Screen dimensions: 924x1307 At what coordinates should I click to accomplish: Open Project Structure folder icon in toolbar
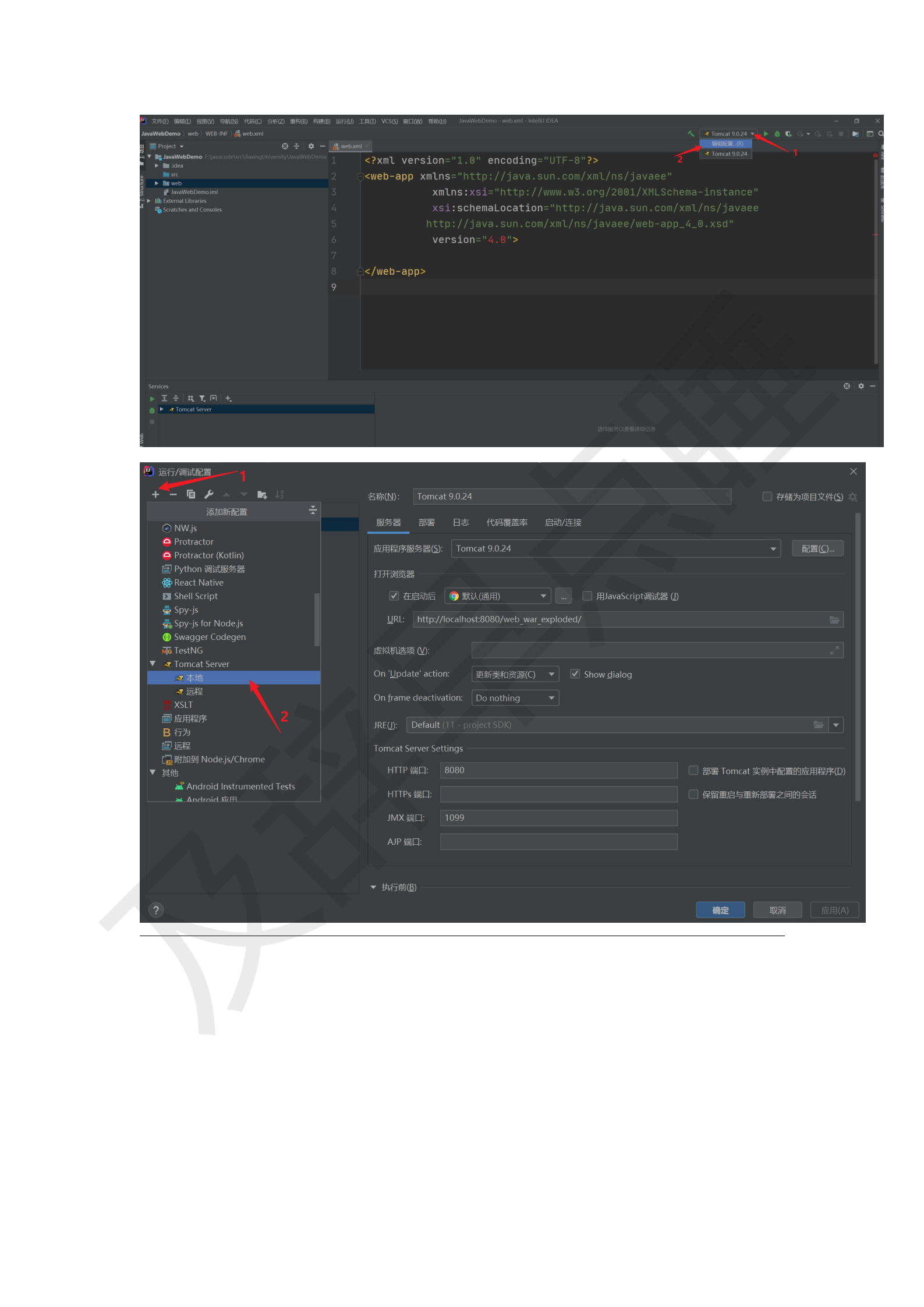[x=855, y=134]
